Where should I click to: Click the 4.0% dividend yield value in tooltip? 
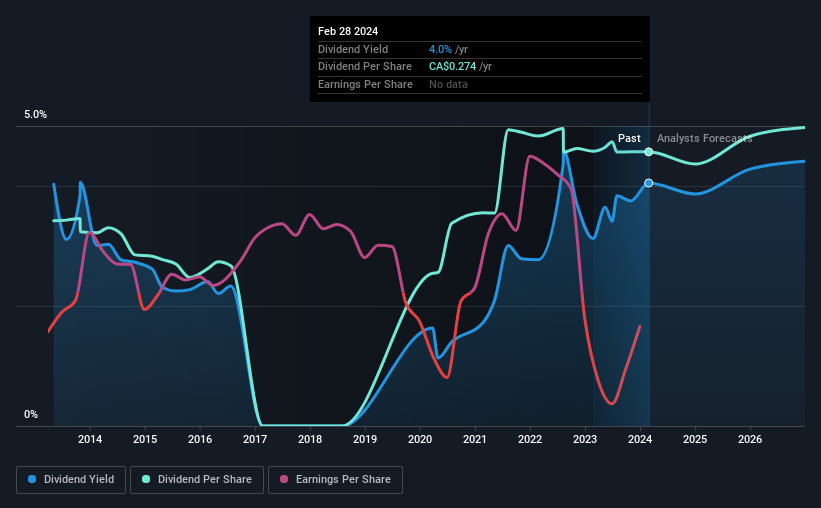coord(440,49)
